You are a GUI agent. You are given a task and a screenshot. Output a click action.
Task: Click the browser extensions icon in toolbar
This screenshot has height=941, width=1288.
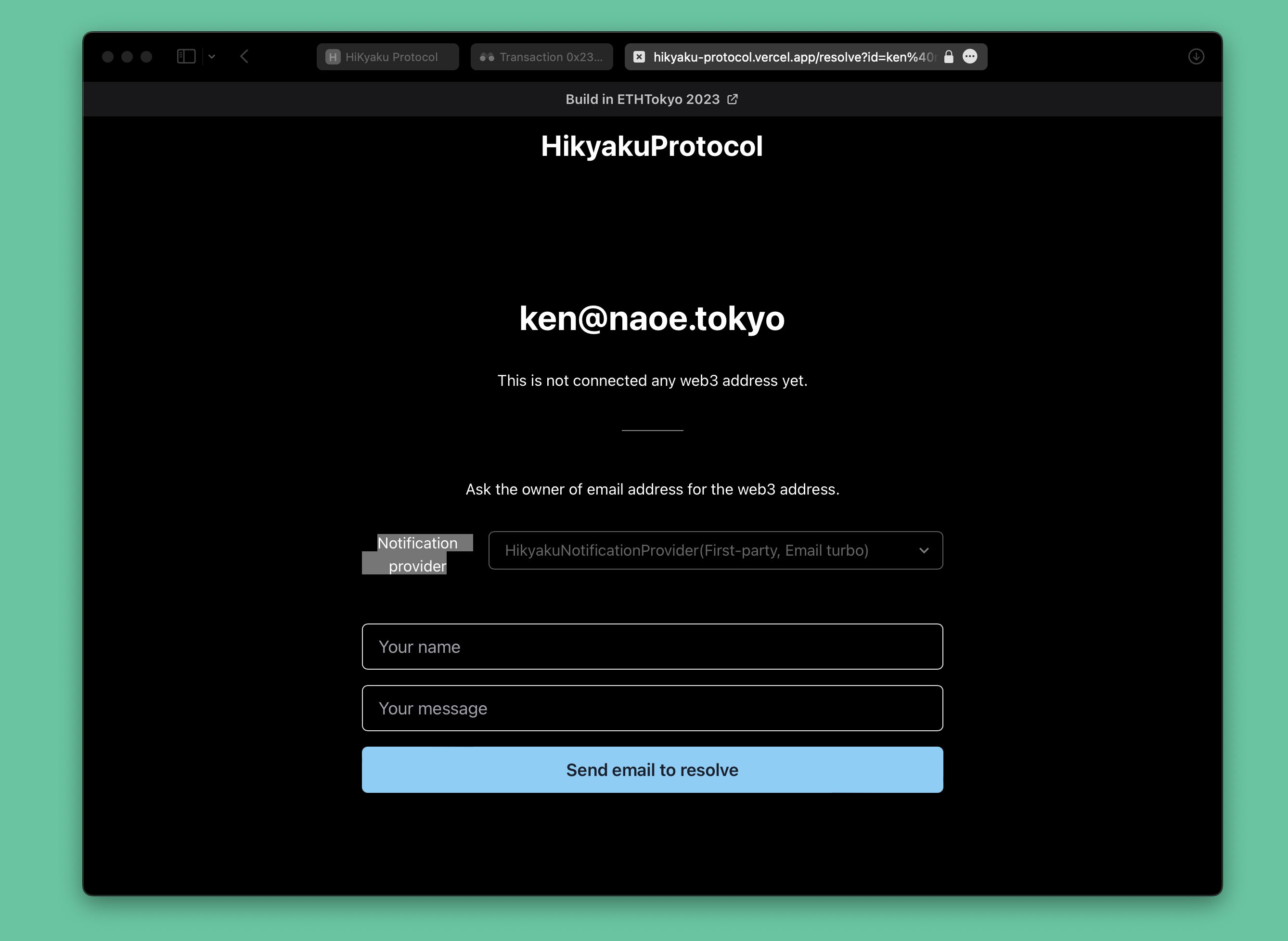pos(970,57)
